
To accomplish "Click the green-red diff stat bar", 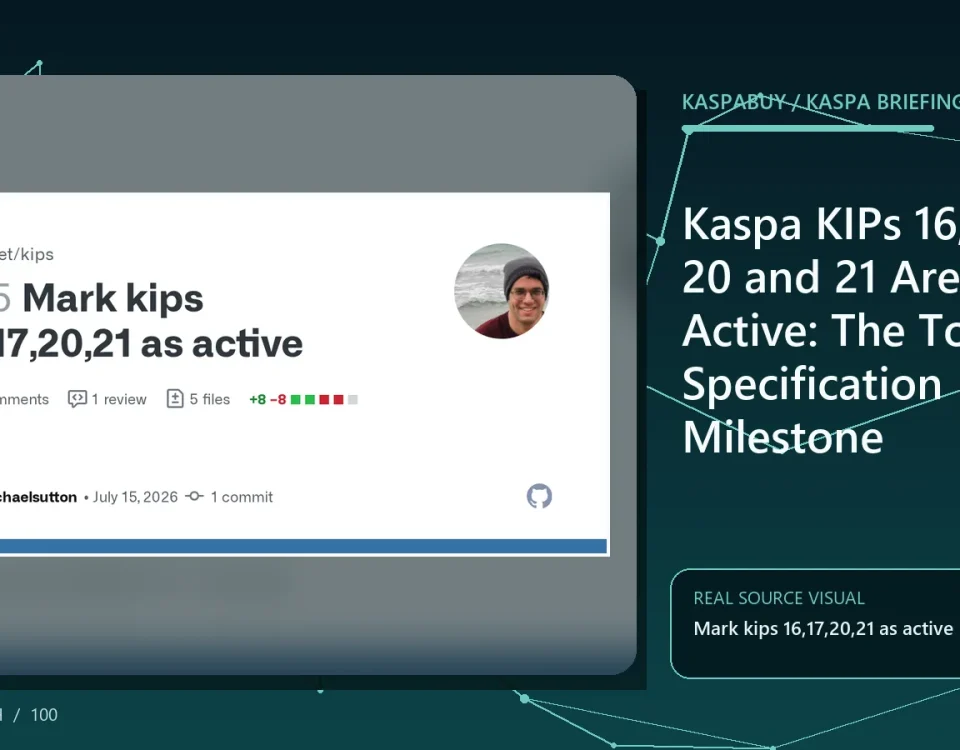I will coord(324,400).
